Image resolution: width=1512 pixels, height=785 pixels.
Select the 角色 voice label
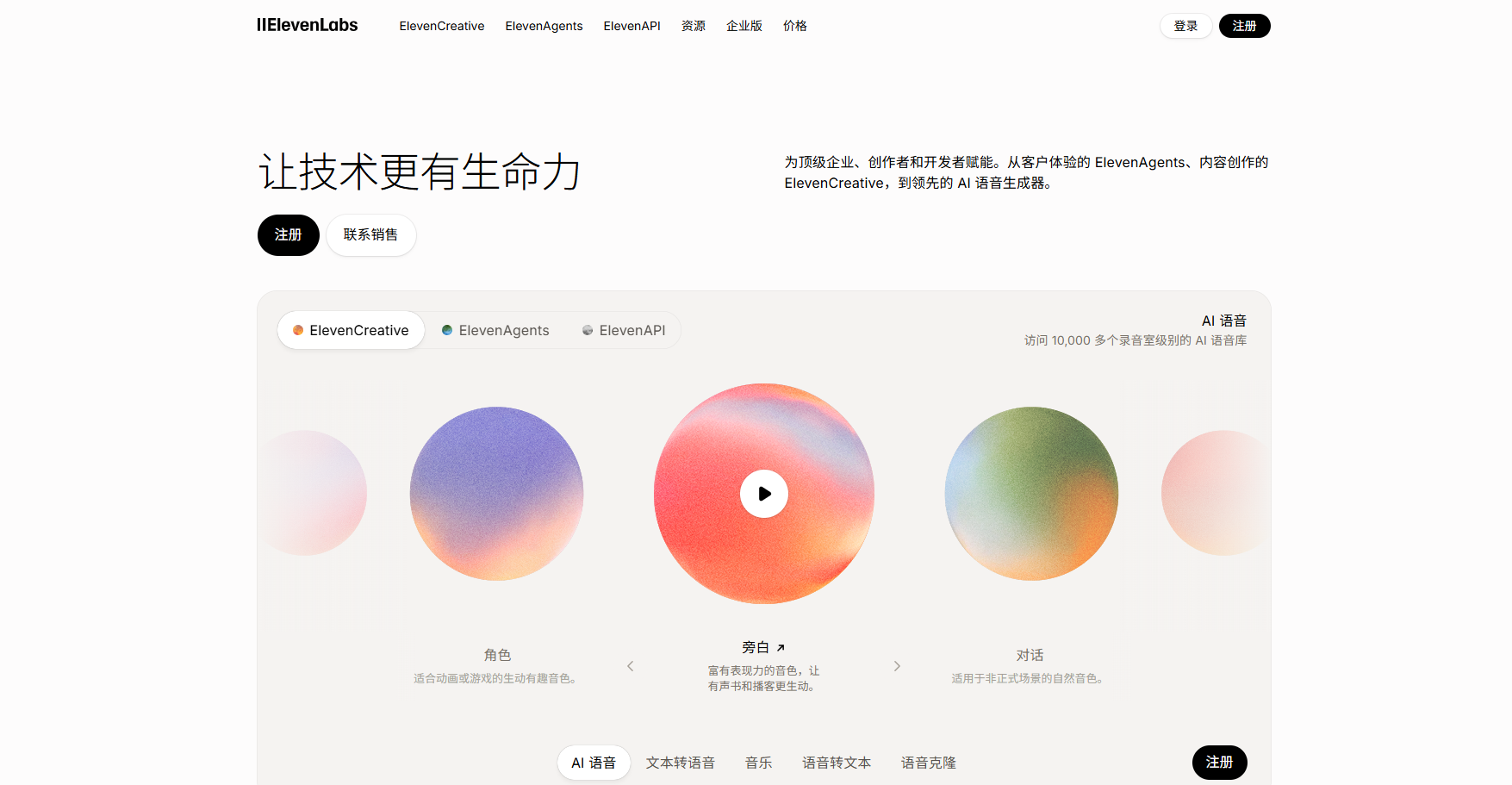pos(497,655)
